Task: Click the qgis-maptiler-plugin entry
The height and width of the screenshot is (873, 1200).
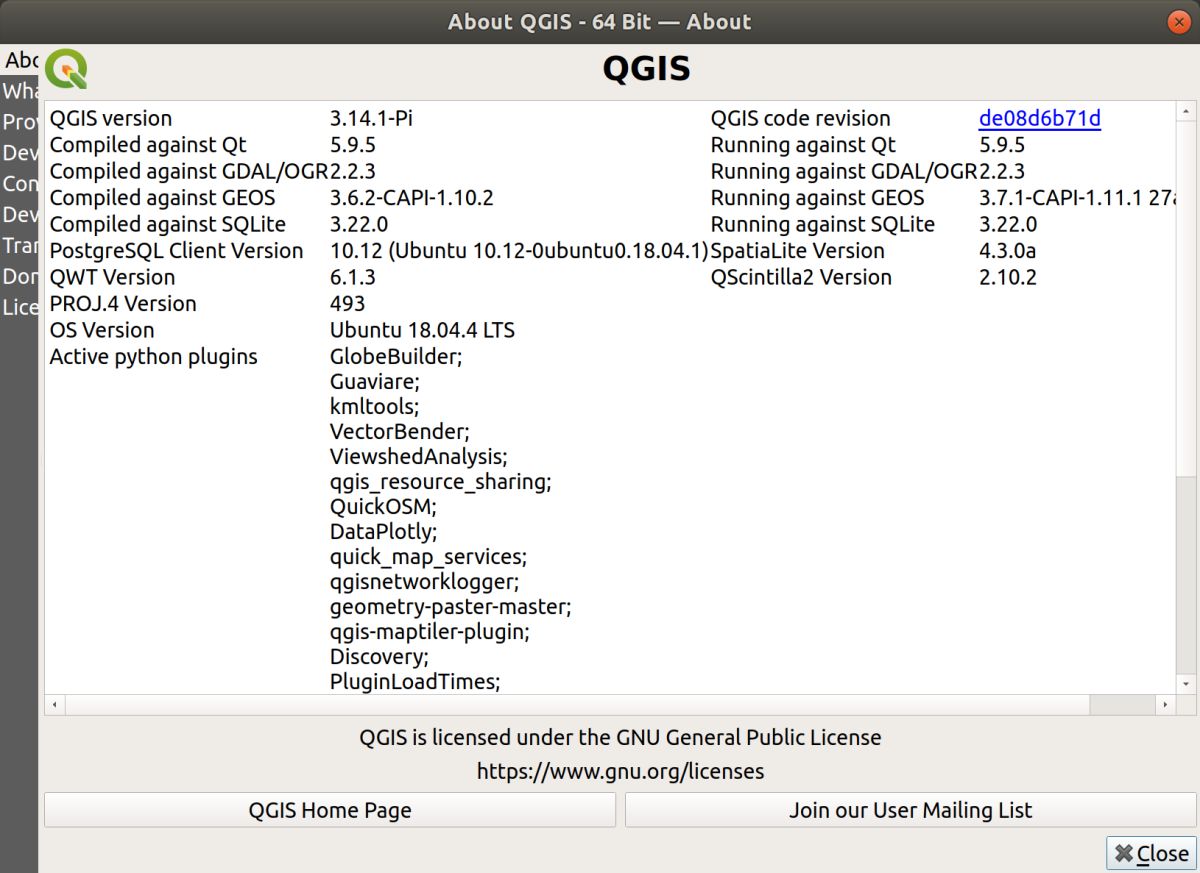Action: (x=430, y=632)
